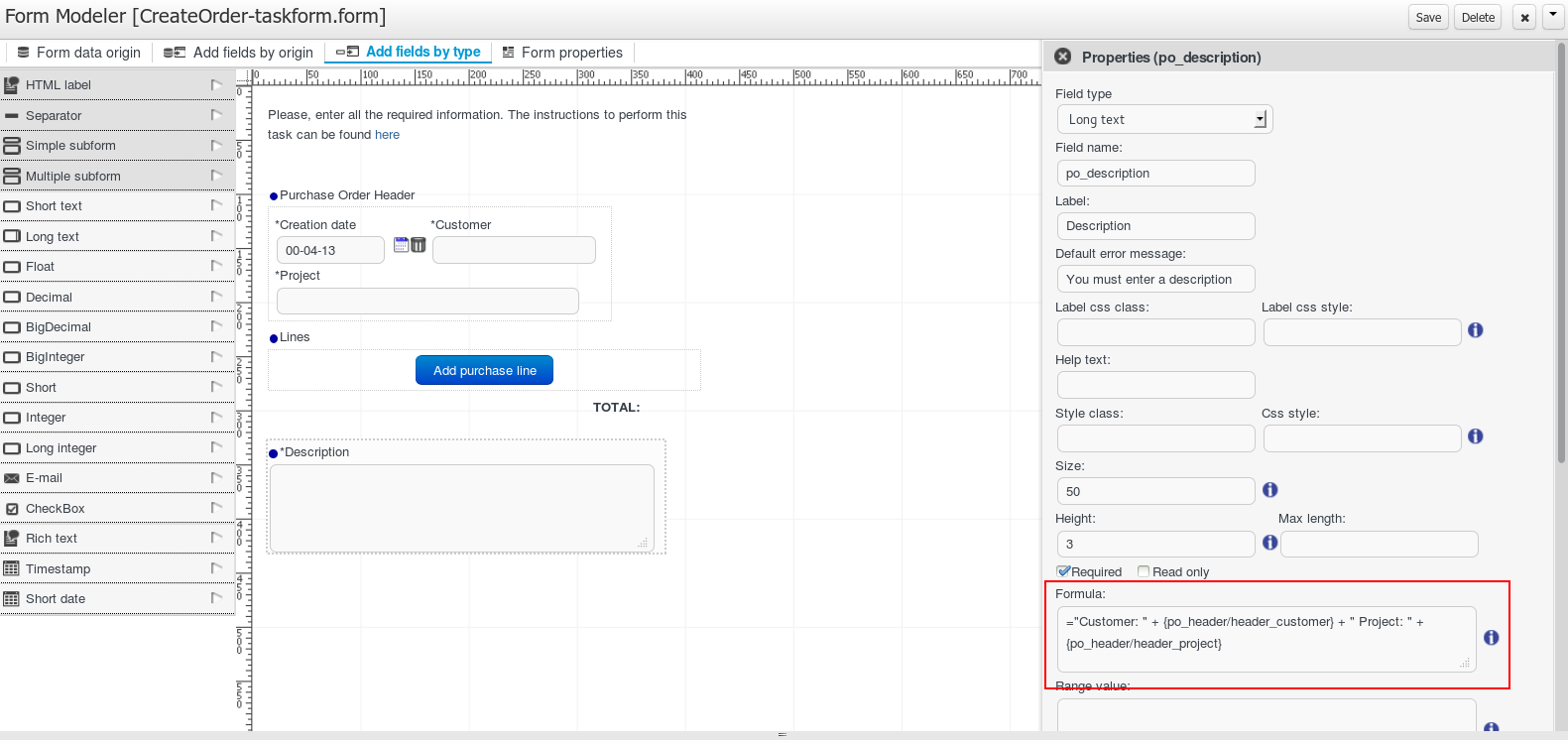Viewport: 1568px width, 743px height.
Task: Toggle the Required checkbox
Action: 1063,571
